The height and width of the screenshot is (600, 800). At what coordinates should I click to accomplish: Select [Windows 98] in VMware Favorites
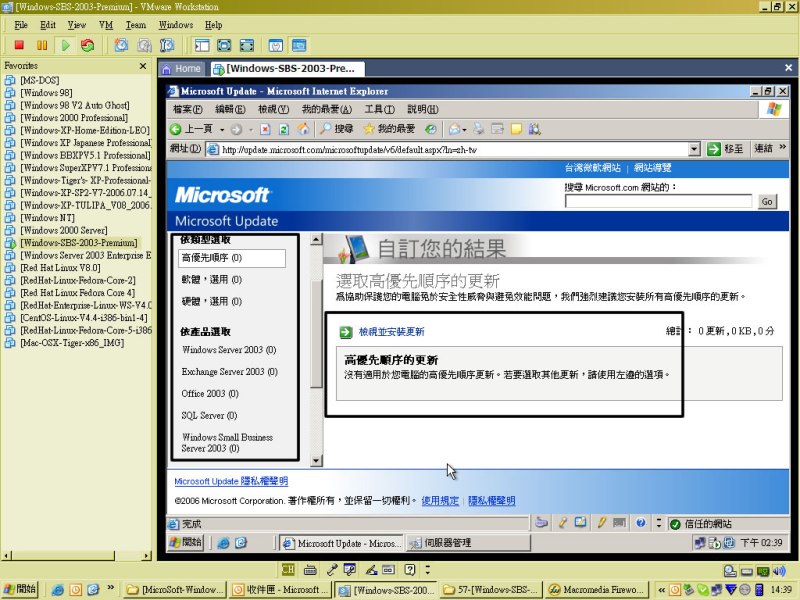point(46,93)
